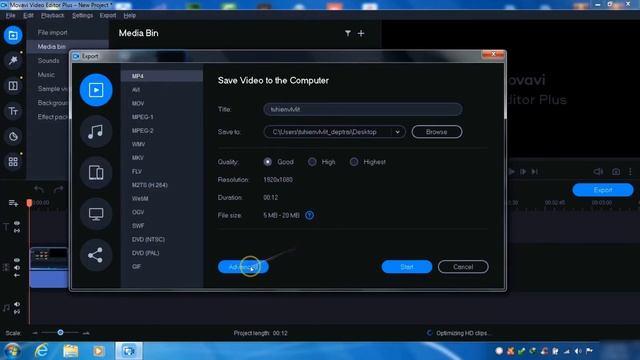Click the plus icon in Media Bin header
The width and height of the screenshot is (640, 360).
coord(361,33)
